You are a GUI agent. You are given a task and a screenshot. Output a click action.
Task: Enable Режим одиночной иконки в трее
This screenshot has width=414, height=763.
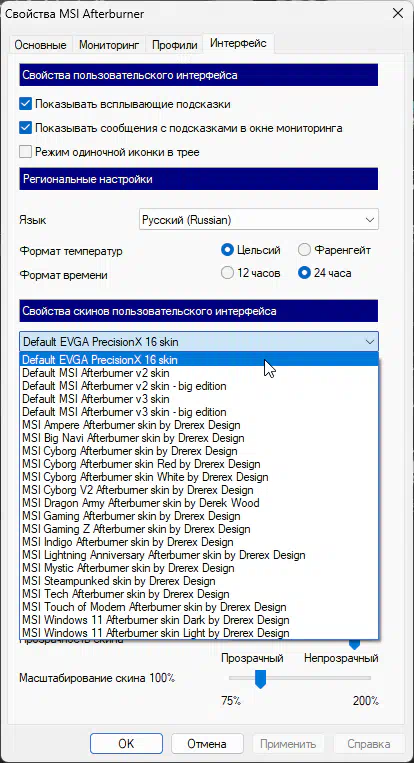pyautogui.click(x=25, y=152)
